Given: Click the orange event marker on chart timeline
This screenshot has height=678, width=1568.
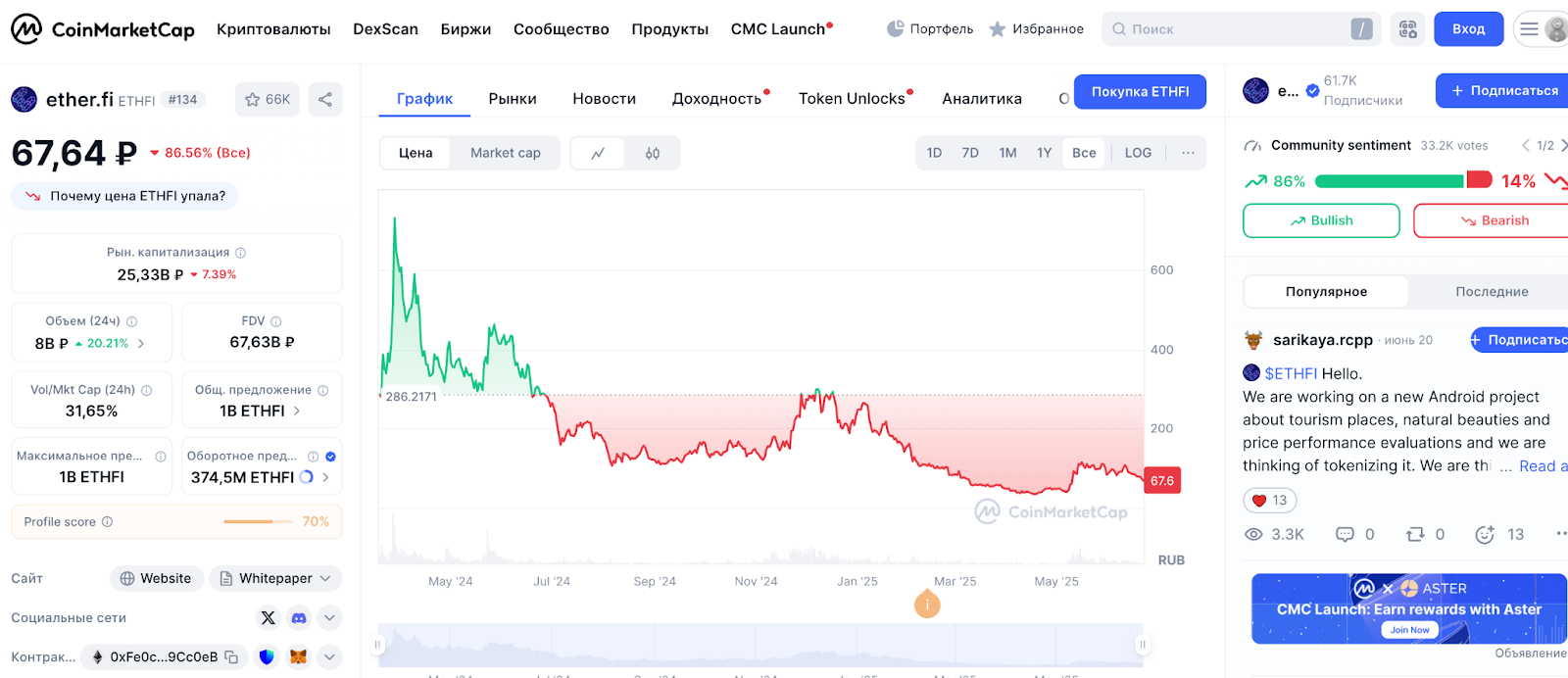Looking at the screenshot, I should pos(927,605).
